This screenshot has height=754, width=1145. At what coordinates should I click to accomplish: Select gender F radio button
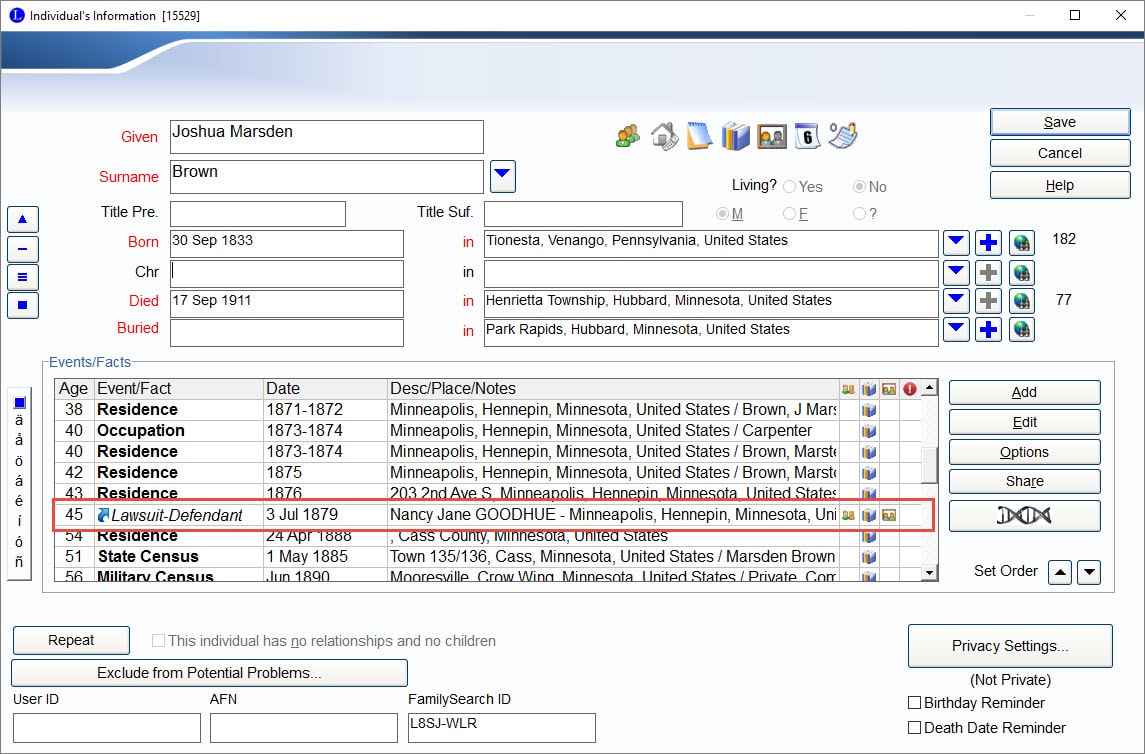tap(789, 214)
